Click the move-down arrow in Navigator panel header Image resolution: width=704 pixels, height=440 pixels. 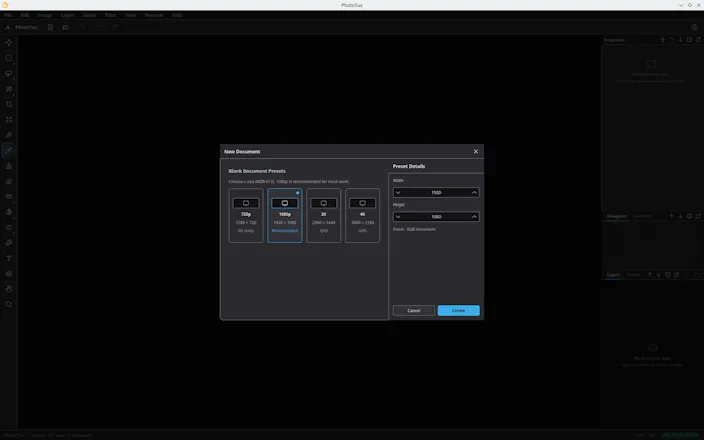tap(680, 216)
